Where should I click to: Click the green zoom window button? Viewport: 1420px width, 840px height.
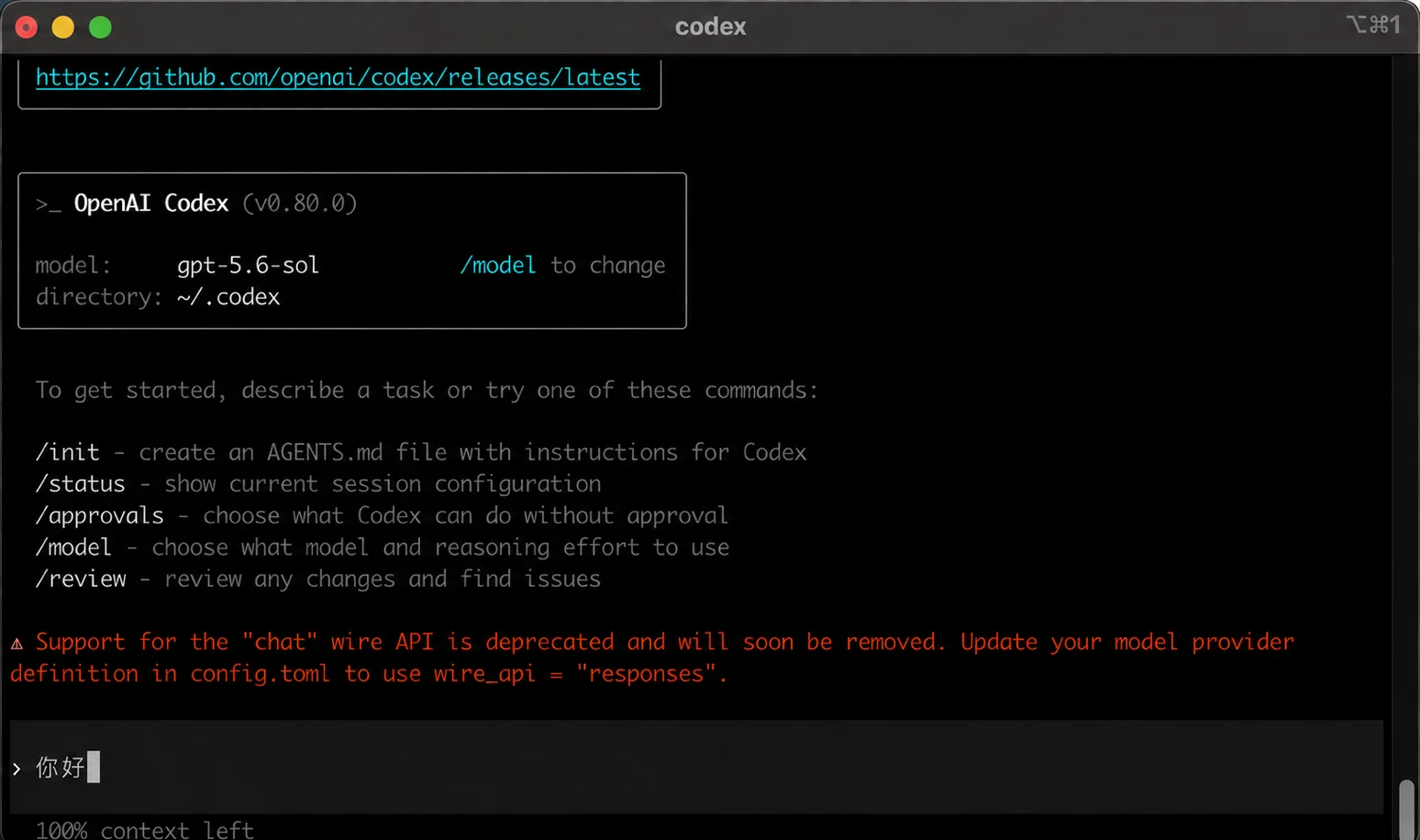click(101, 28)
